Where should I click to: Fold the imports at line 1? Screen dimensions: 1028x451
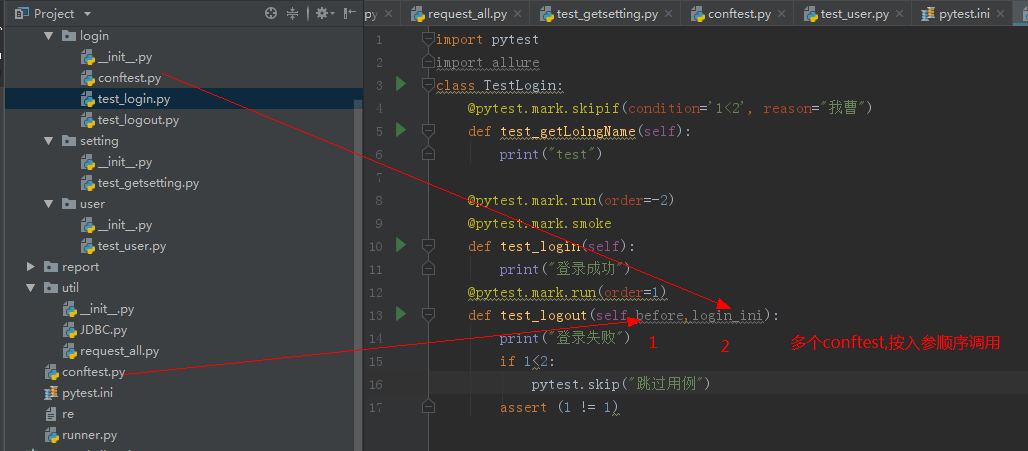click(x=428, y=39)
